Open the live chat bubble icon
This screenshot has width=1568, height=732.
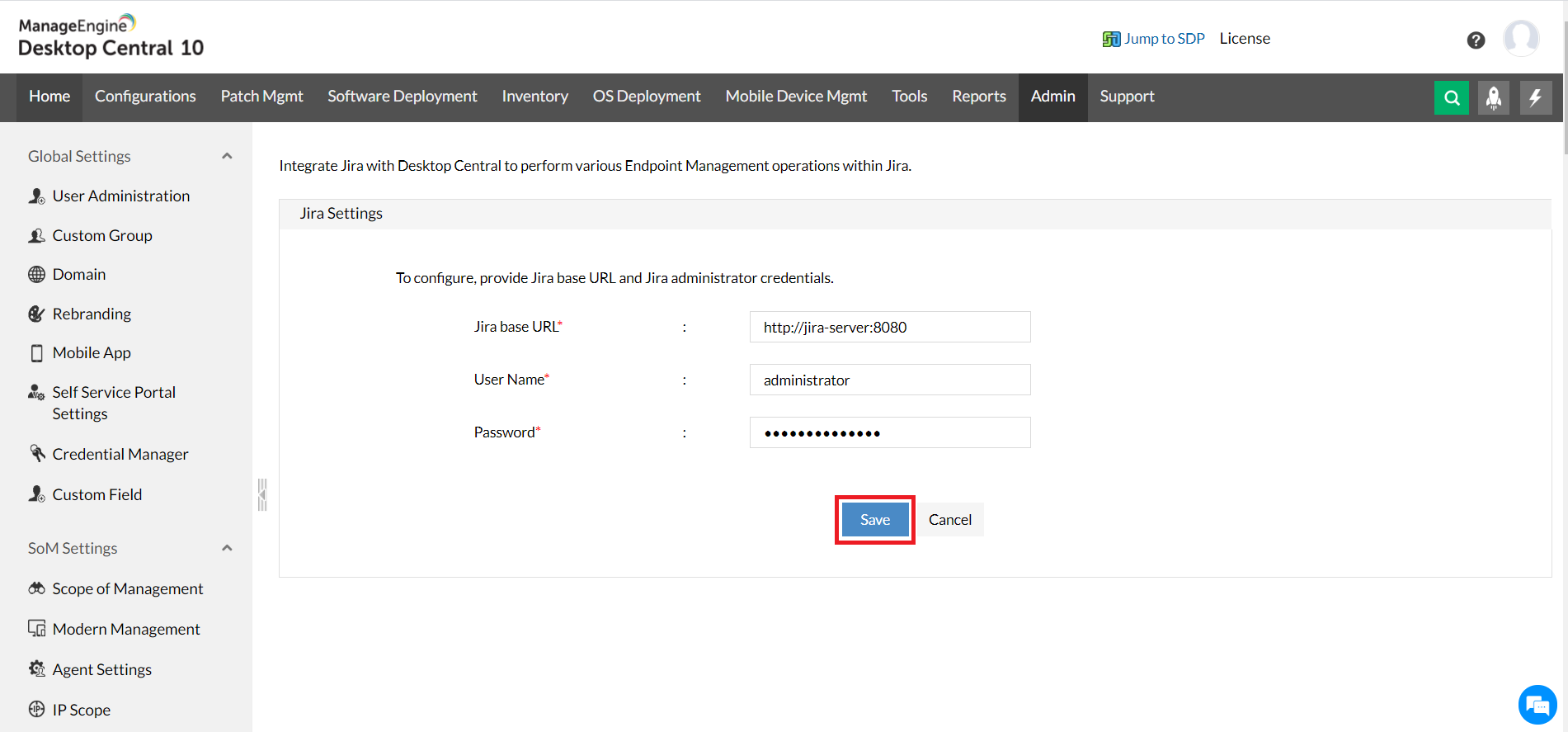1537,705
